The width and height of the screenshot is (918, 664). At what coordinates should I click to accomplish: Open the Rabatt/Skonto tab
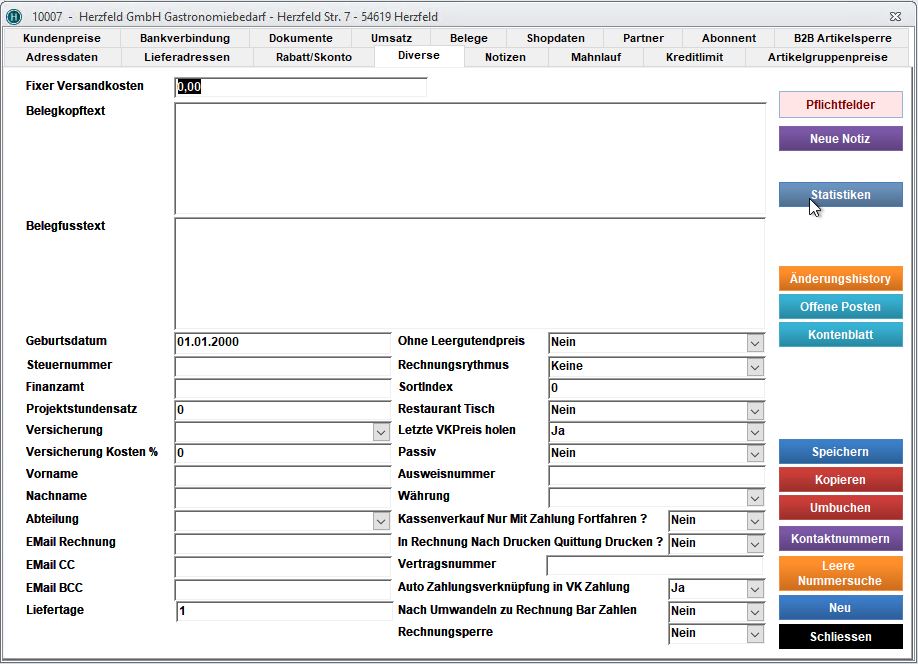[313, 57]
